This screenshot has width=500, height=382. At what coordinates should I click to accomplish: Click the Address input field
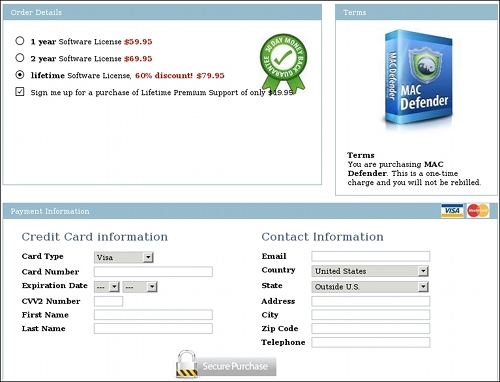coord(371,301)
